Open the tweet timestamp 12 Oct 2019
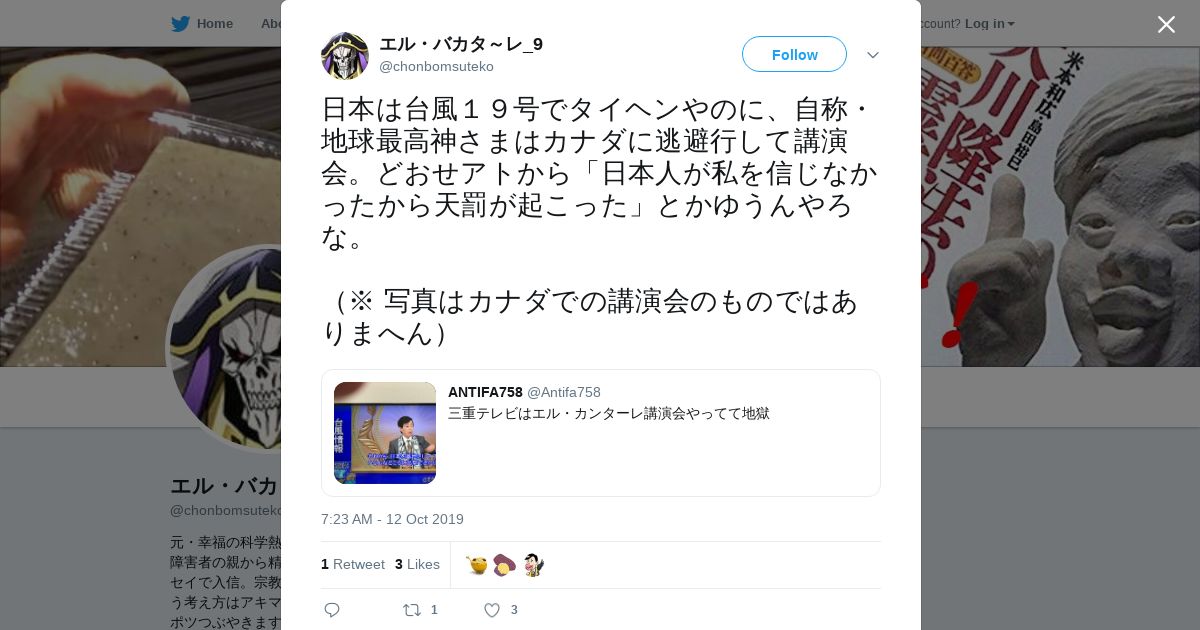1200x630 pixels. (392, 519)
